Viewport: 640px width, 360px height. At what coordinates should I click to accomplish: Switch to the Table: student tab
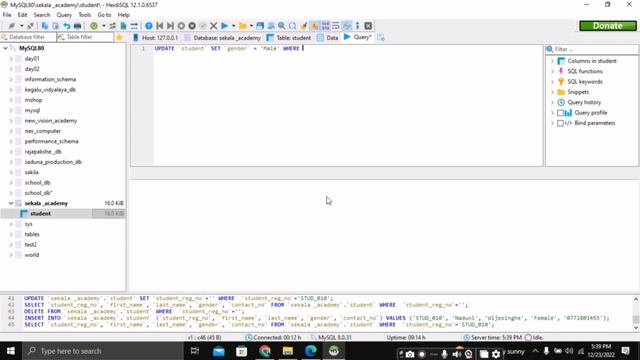[289, 38]
